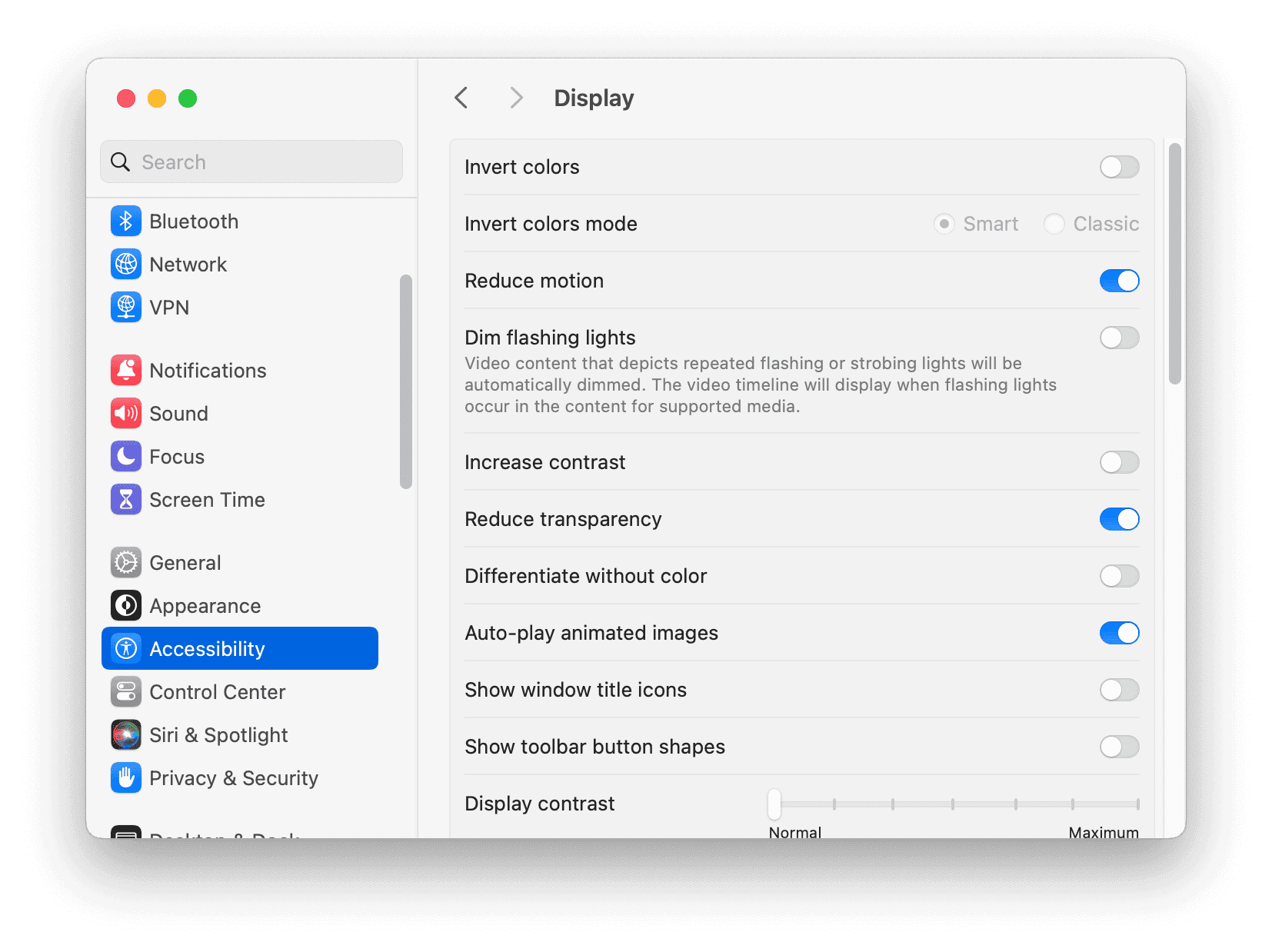This screenshot has height=952, width=1272.
Task: Open the Appearance label in the sidebar
Action: pos(205,606)
